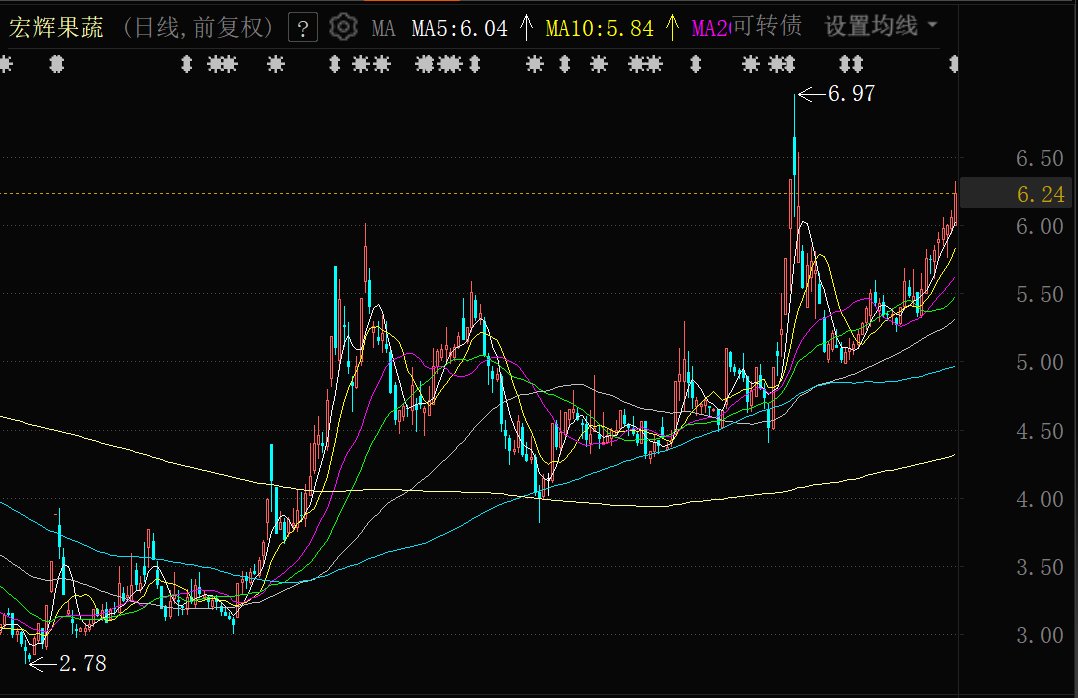The image size is (1078, 698).
Task: Select the MA indicator label
Action: click(x=383, y=28)
